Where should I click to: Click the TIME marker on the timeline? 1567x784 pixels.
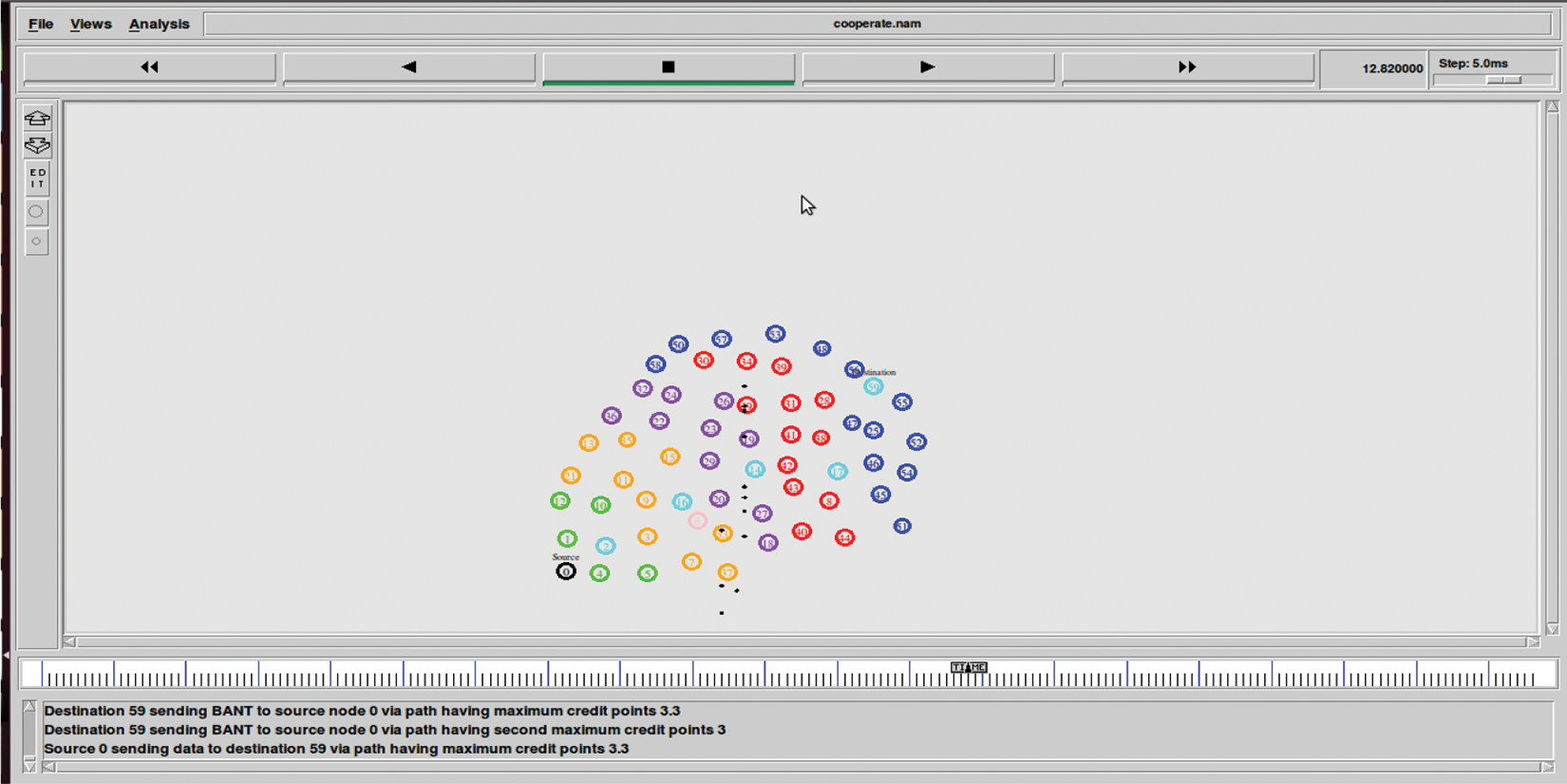[969, 668]
